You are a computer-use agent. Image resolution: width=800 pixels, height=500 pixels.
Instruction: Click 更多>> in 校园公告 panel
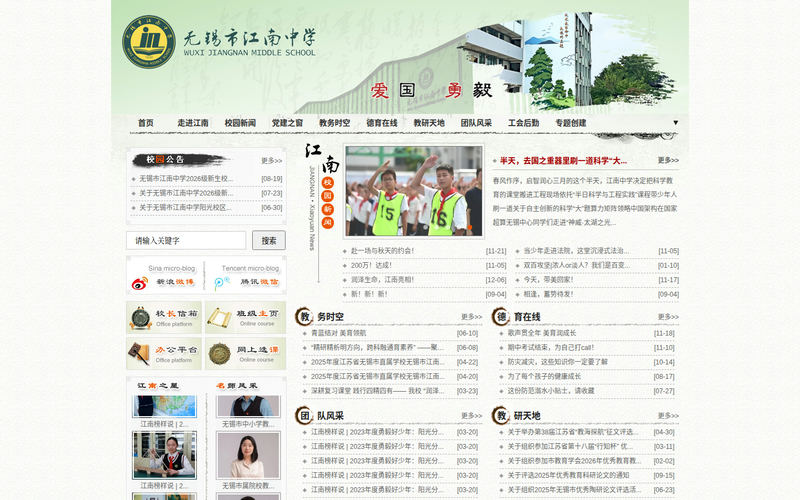point(271,160)
